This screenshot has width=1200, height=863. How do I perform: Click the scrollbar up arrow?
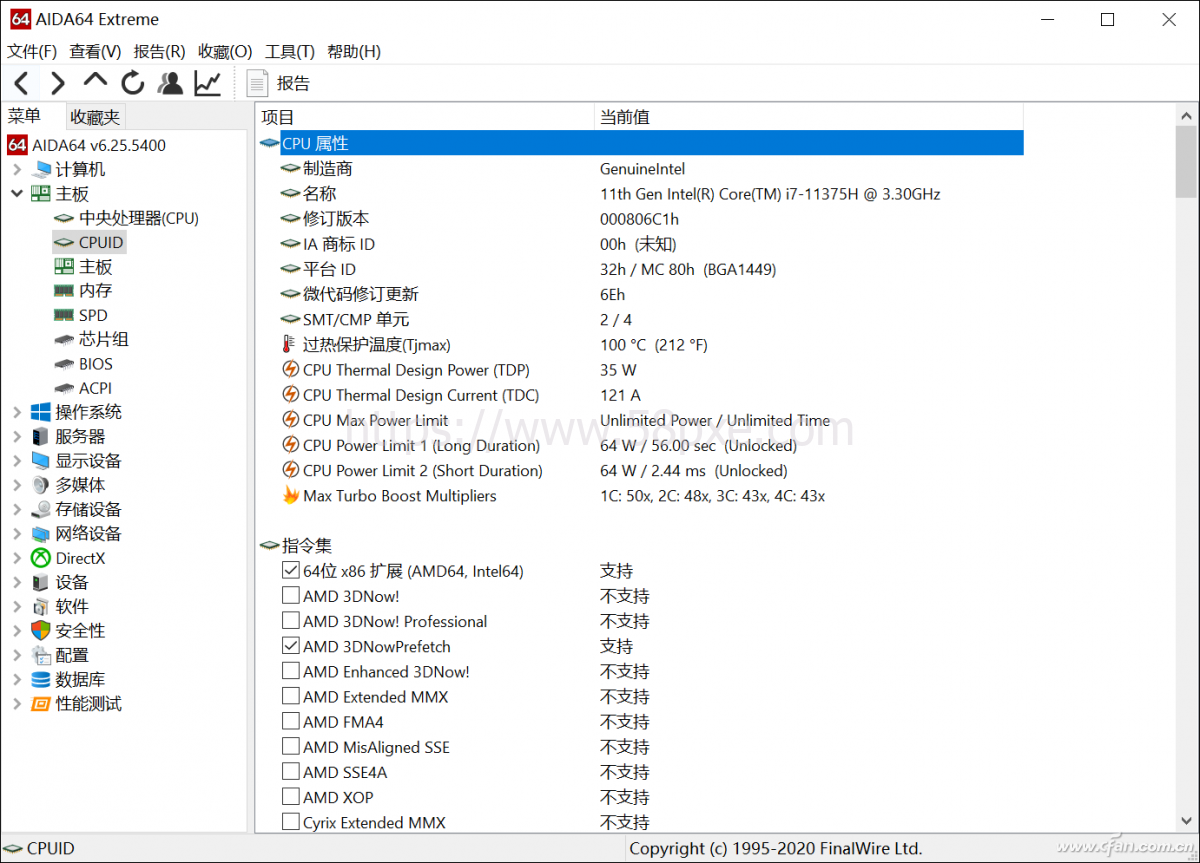click(x=1186, y=115)
